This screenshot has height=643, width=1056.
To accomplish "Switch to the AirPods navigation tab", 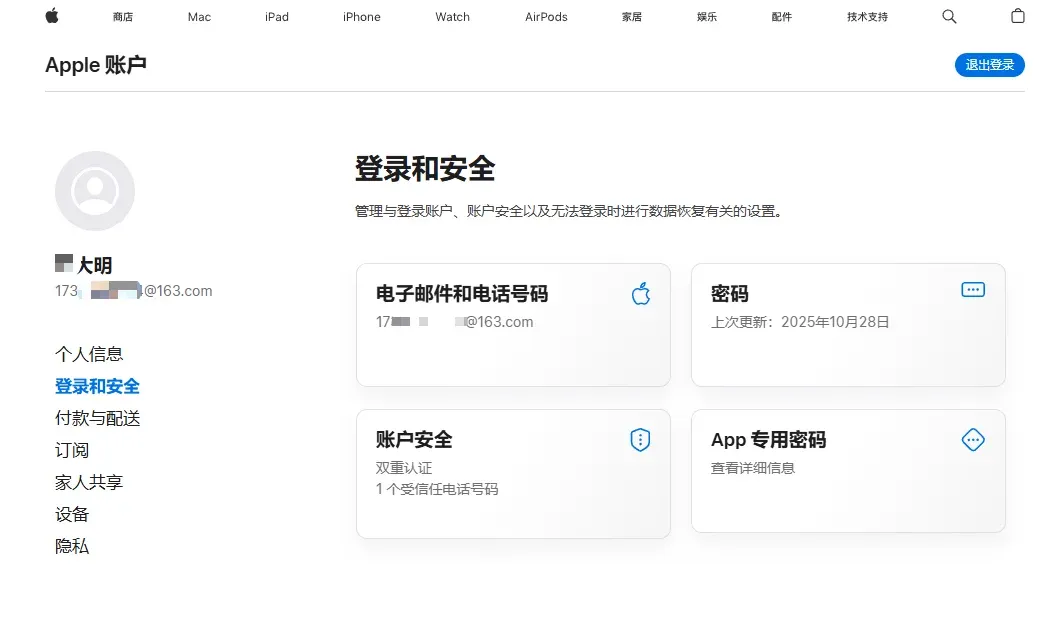I will (x=545, y=16).
